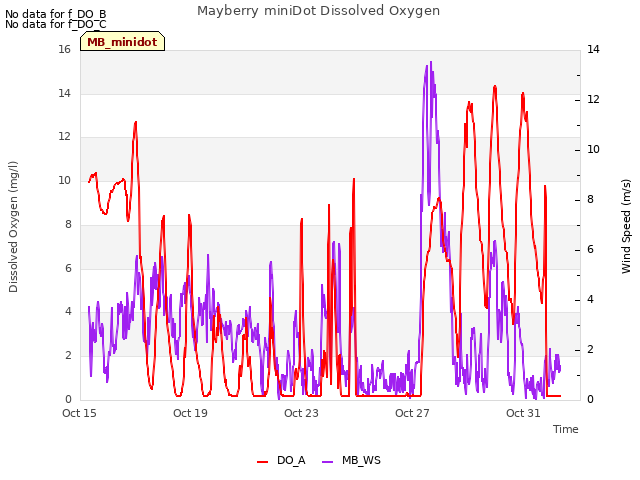Click the left axis value 8
The image size is (640, 480).
[68, 224]
